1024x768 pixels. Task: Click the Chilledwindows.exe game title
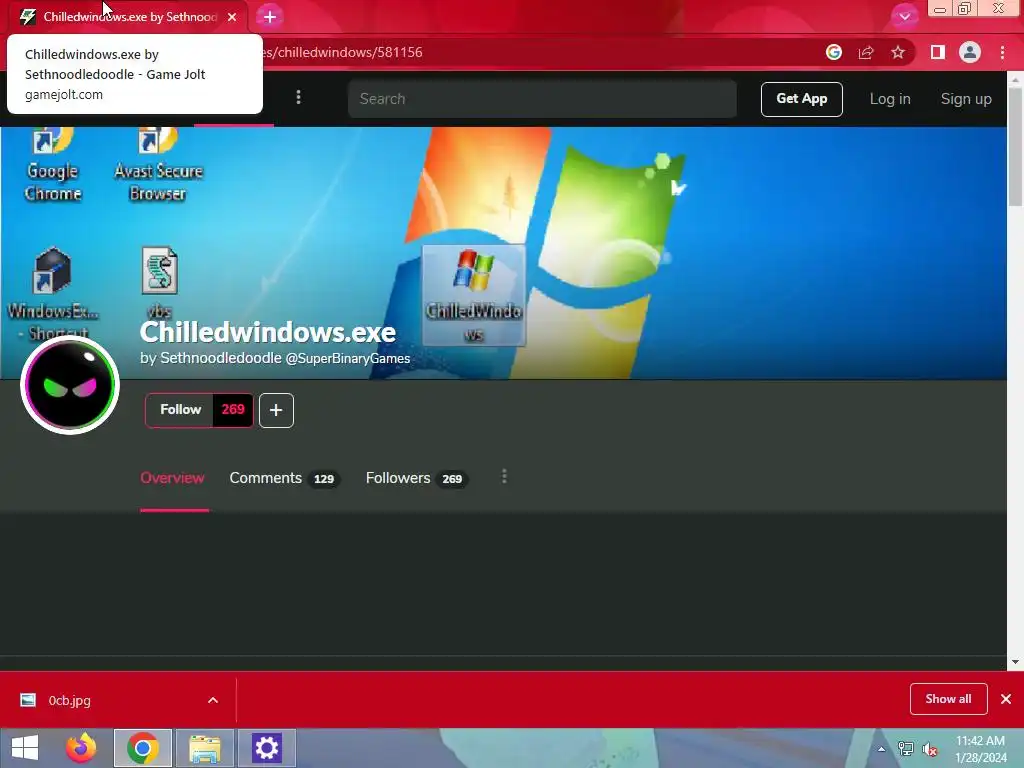click(x=268, y=332)
